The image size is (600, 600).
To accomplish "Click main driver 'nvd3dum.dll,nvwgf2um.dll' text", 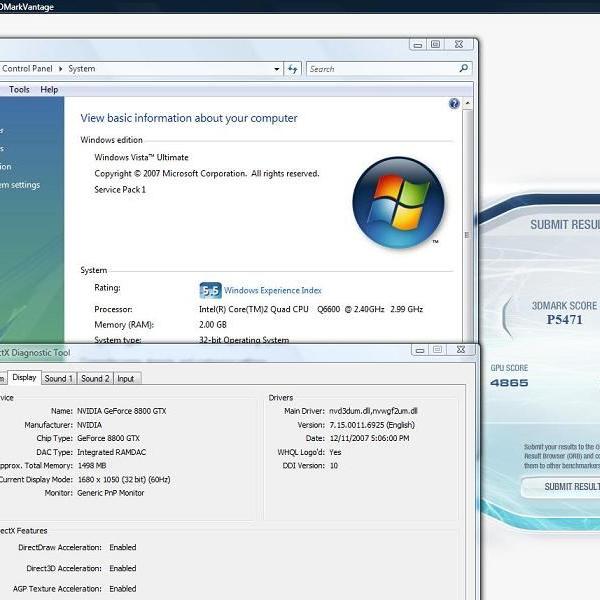I will pos(373,411).
